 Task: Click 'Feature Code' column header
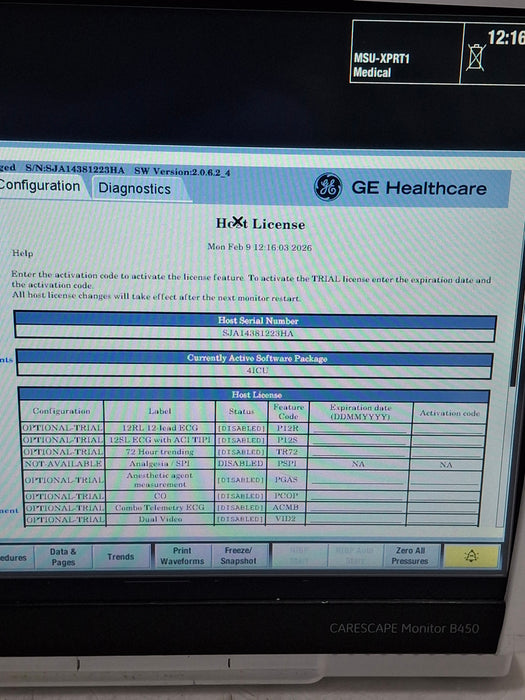coord(288,412)
